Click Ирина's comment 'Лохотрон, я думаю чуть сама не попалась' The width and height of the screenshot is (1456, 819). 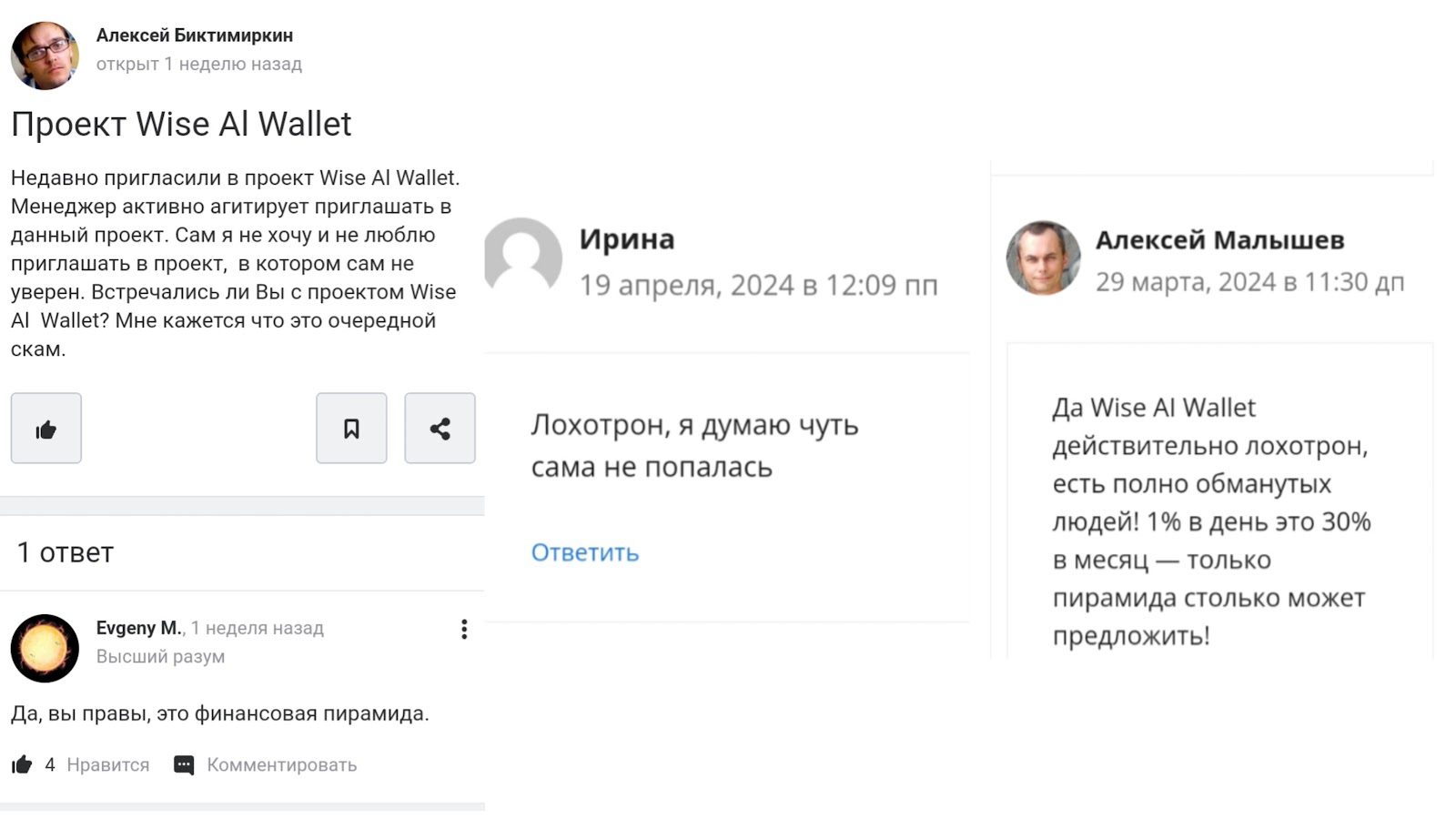[695, 446]
